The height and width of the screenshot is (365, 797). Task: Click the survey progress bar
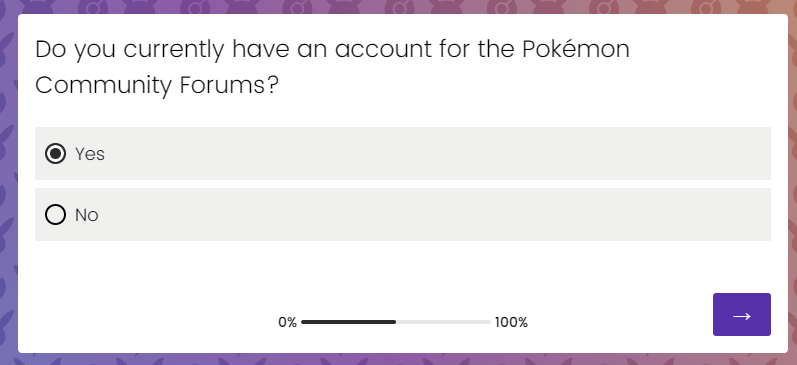(396, 322)
